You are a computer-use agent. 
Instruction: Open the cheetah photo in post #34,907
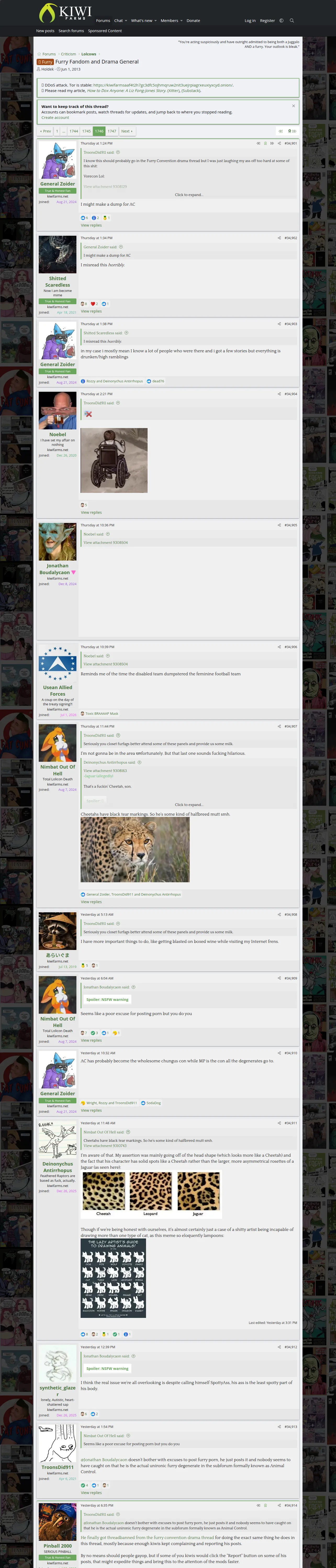(x=135, y=850)
